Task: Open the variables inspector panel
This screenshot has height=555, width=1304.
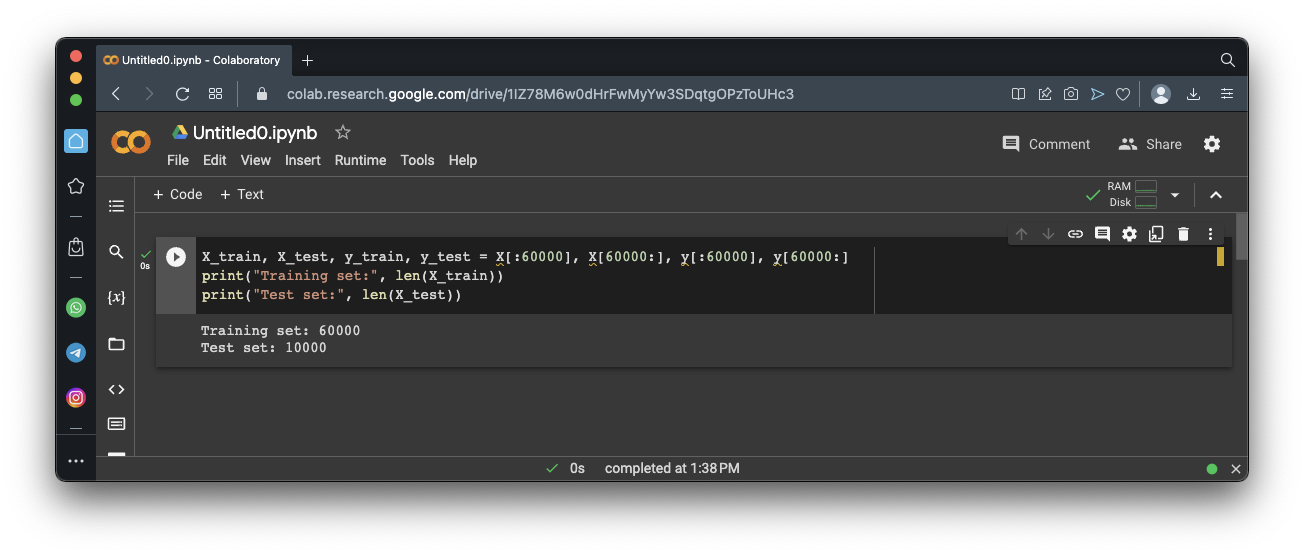Action: (x=116, y=298)
